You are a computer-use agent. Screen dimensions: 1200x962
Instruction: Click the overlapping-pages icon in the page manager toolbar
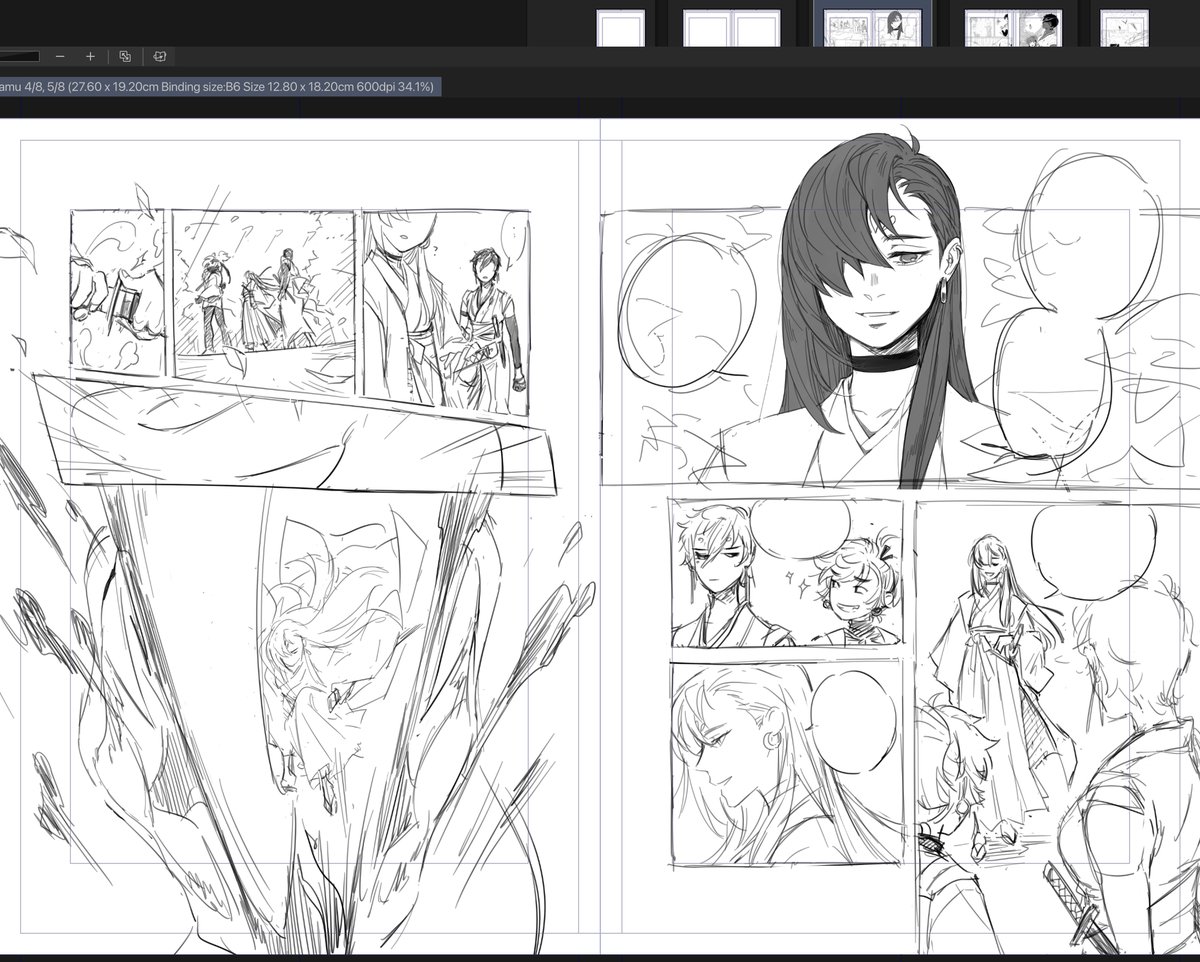pyautogui.click(x=125, y=57)
